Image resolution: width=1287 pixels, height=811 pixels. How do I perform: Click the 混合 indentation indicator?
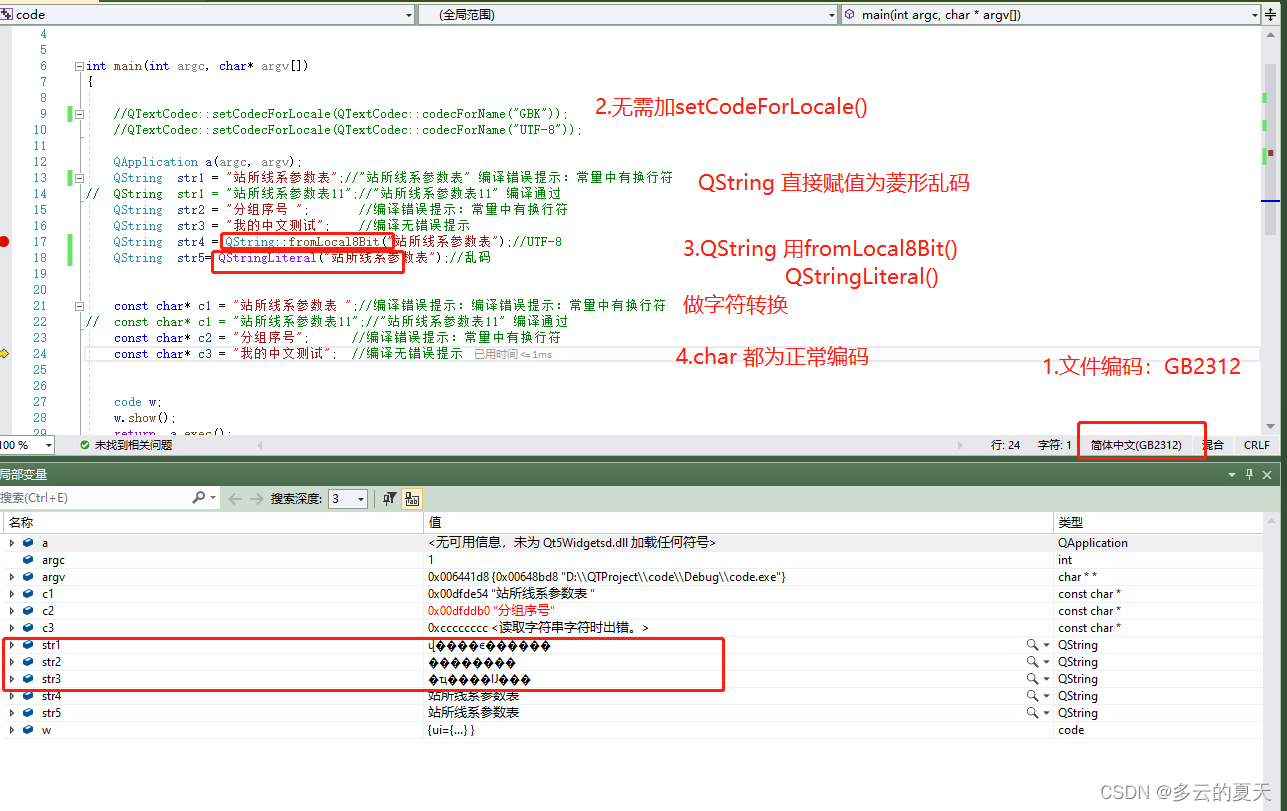tap(1212, 445)
